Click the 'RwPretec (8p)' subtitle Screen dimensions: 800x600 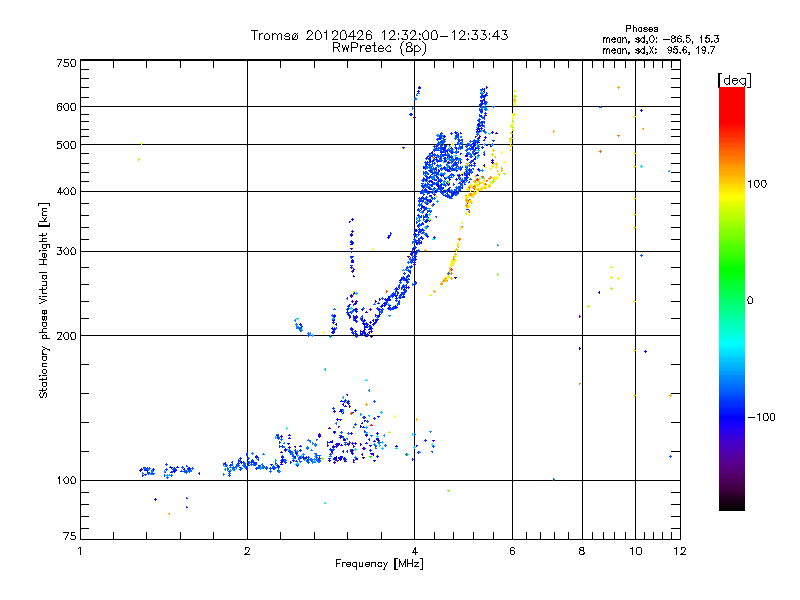point(379,48)
